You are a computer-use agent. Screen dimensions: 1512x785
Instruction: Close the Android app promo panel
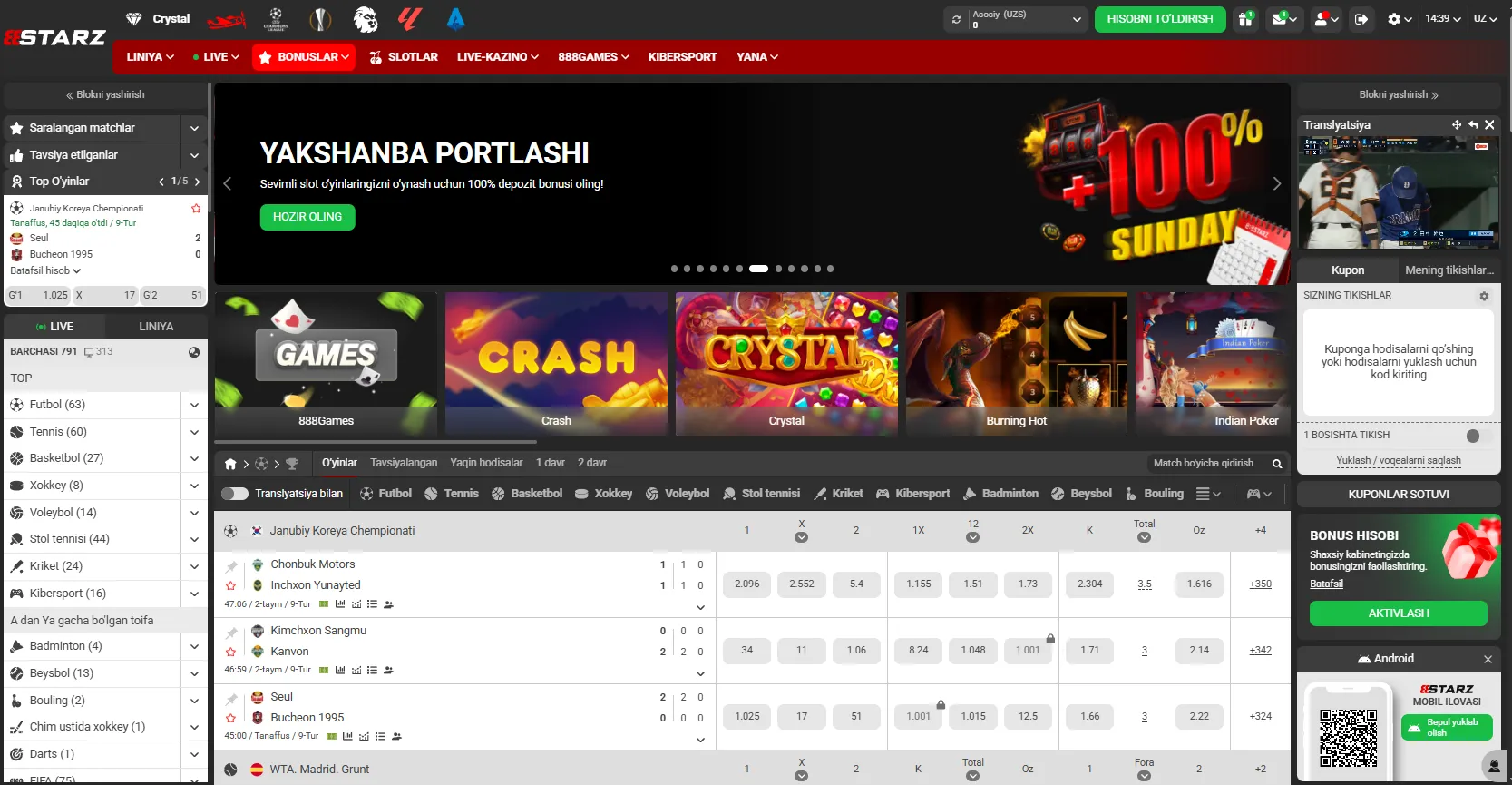1488,660
